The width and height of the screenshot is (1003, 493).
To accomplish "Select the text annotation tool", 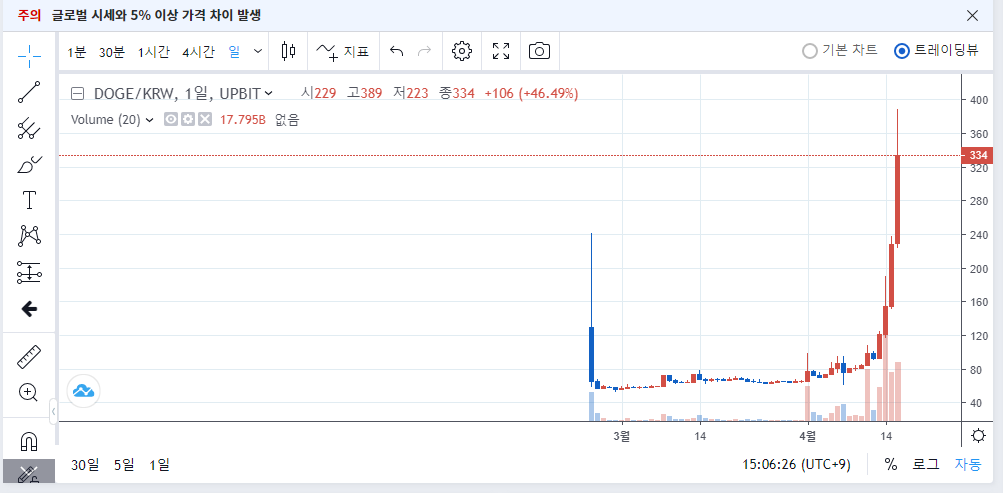I will (x=29, y=200).
